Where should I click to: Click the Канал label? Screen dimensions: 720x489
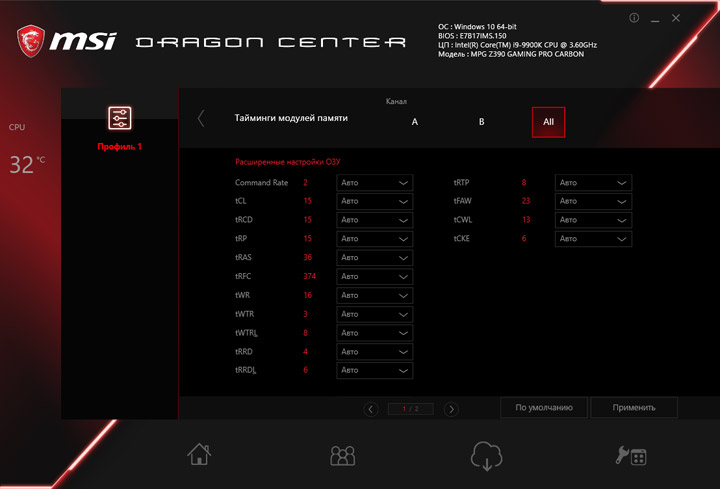coord(396,101)
